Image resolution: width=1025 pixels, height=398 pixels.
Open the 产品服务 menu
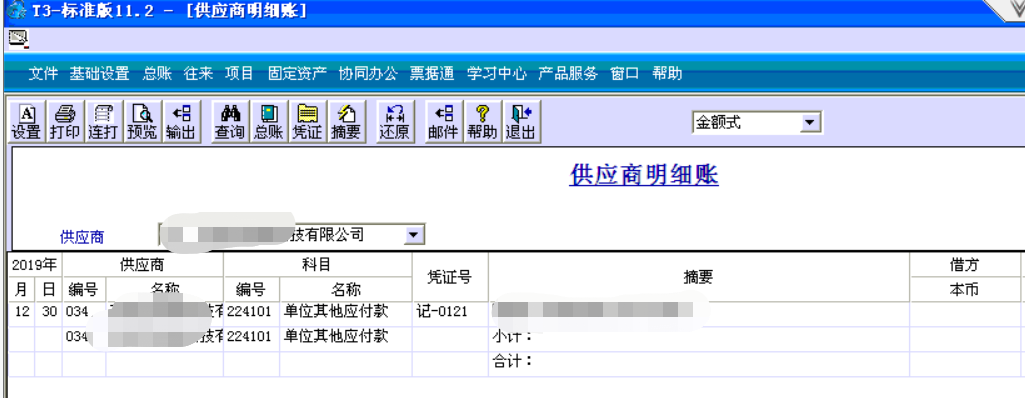tap(567, 74)
